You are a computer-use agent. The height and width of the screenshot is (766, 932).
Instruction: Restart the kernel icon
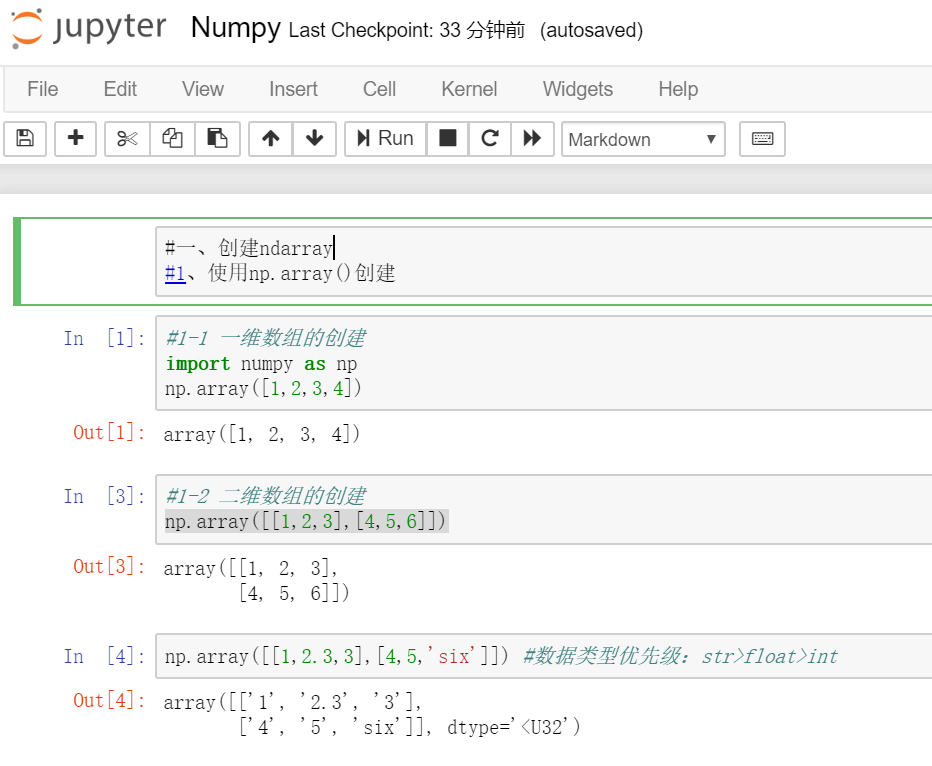coord(490,138)
